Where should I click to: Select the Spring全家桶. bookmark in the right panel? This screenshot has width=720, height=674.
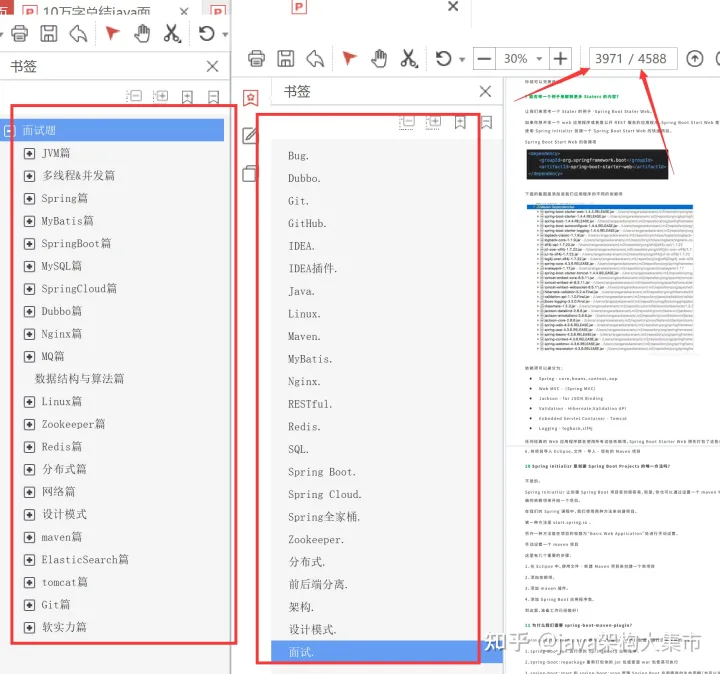[324, 517]
